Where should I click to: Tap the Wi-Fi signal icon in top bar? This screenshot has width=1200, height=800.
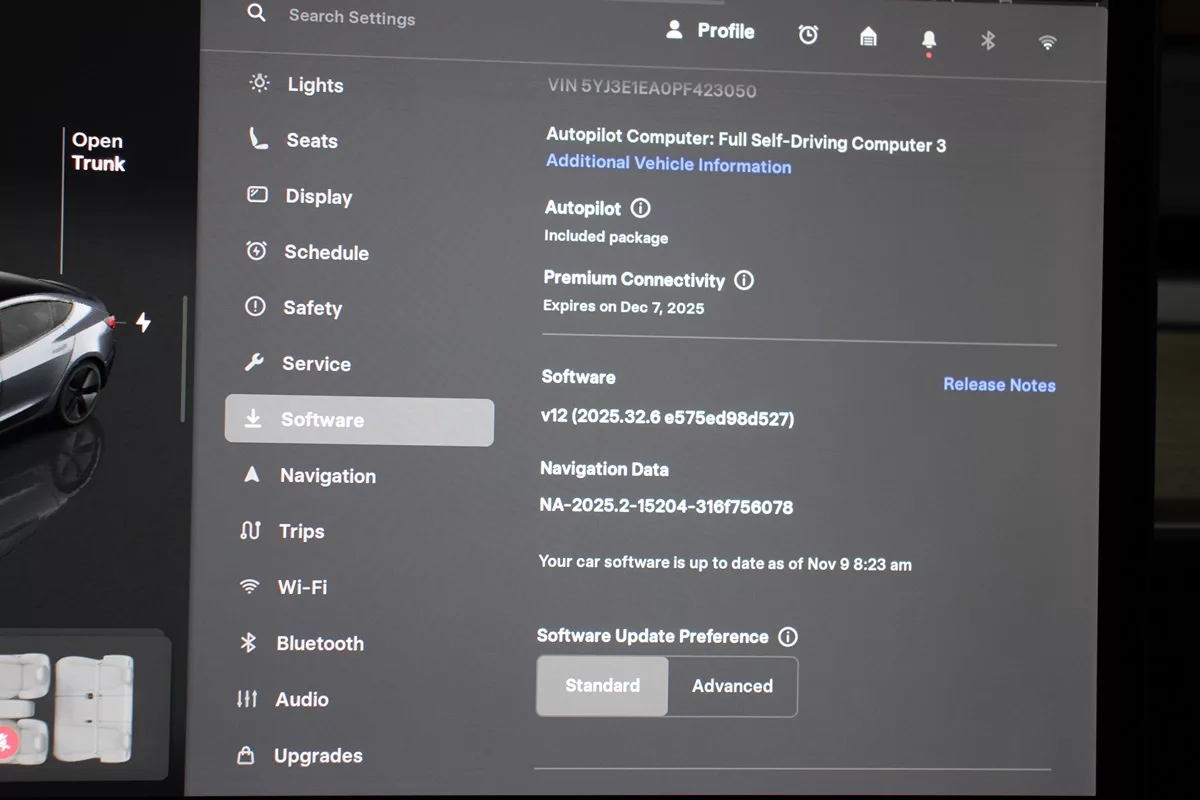1047,42
